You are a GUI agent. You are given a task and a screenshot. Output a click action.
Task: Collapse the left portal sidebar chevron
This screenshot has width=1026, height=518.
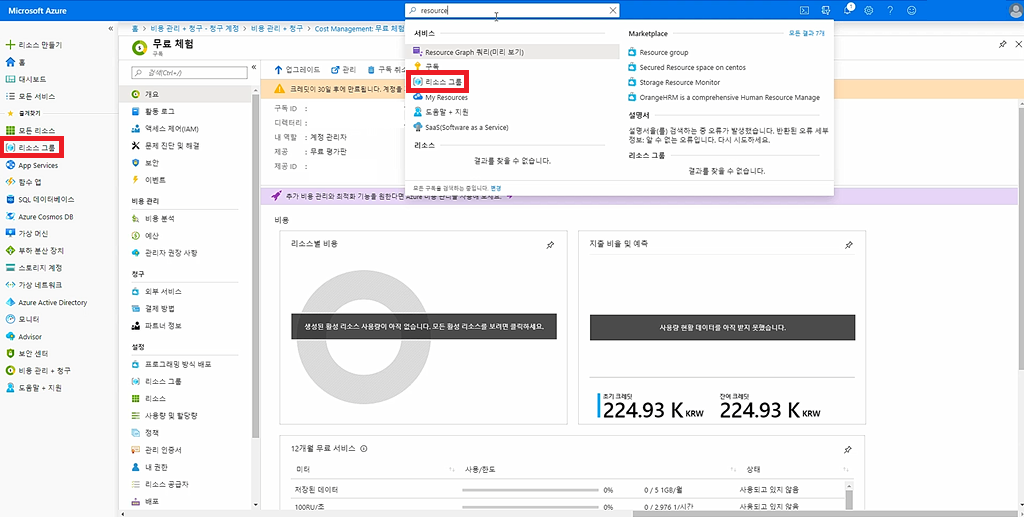click(111, 29)
